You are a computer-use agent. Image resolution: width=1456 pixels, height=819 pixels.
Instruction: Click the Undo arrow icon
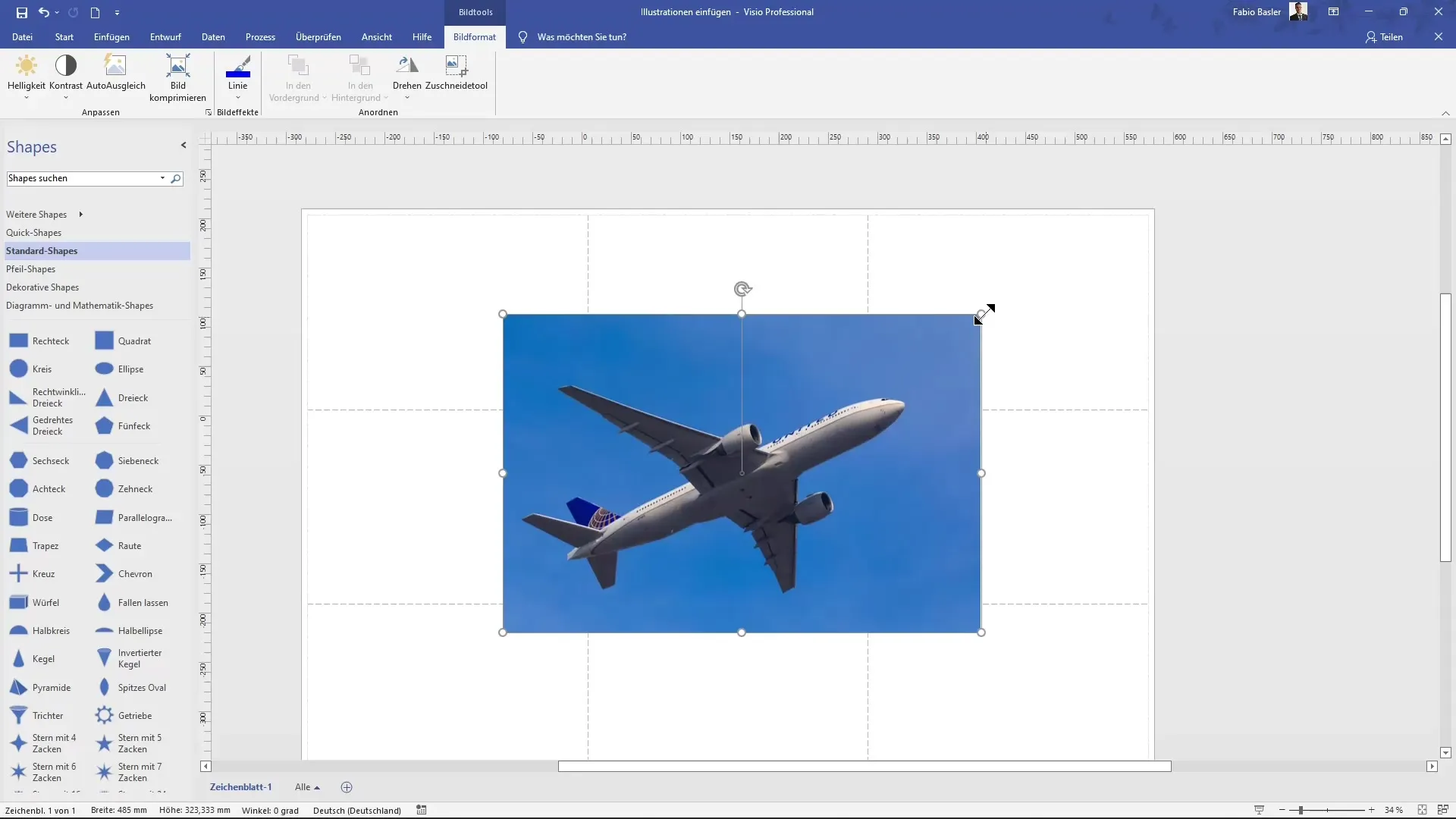(x=43, y=12)
